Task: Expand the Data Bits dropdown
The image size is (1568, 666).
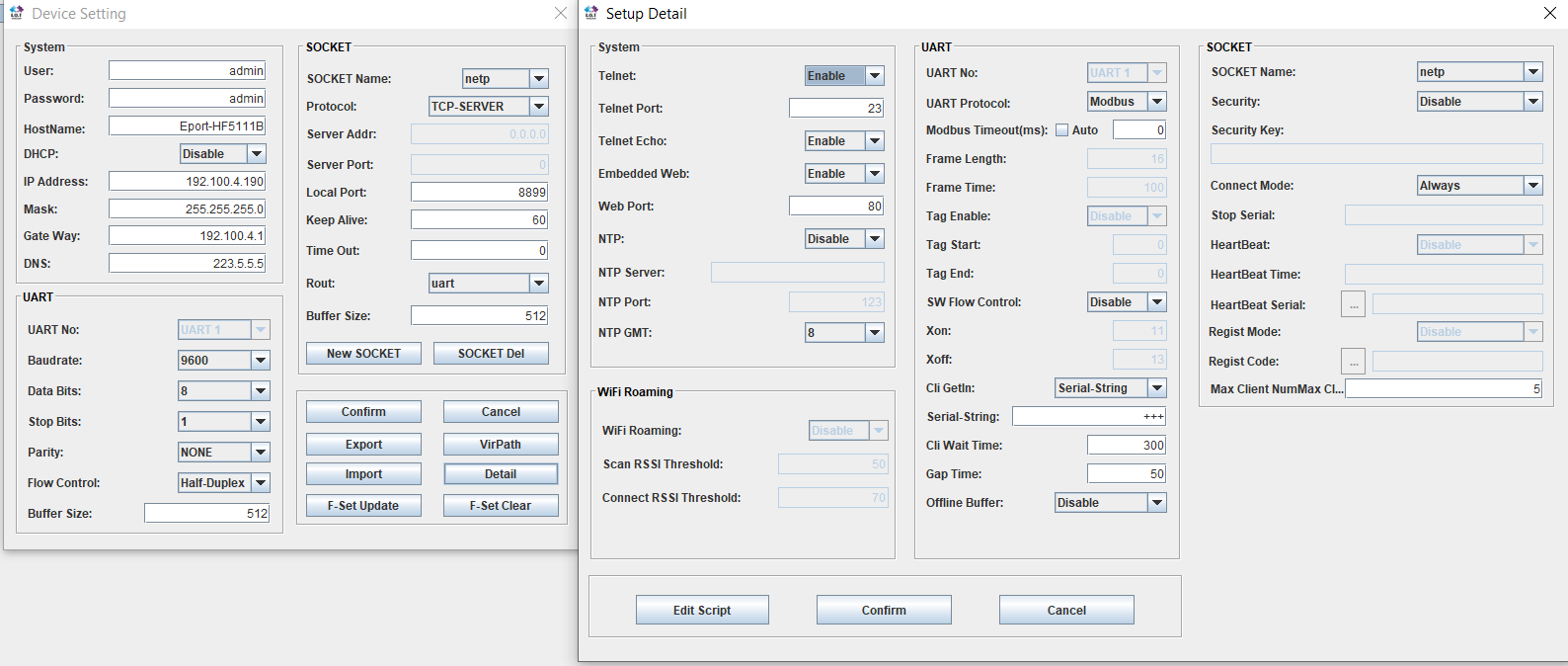Action: (x=261, y=391)
